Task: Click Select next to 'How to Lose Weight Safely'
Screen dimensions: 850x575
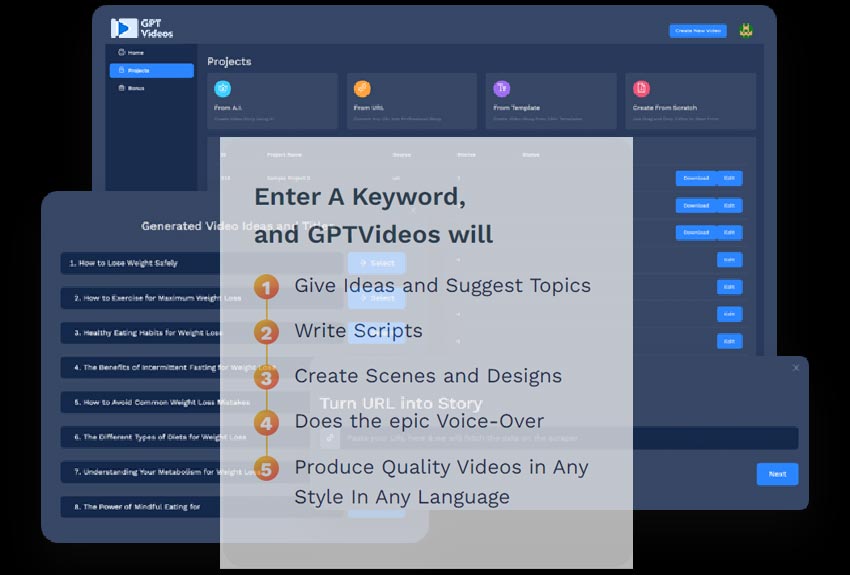Action: (x=377, y=263)
